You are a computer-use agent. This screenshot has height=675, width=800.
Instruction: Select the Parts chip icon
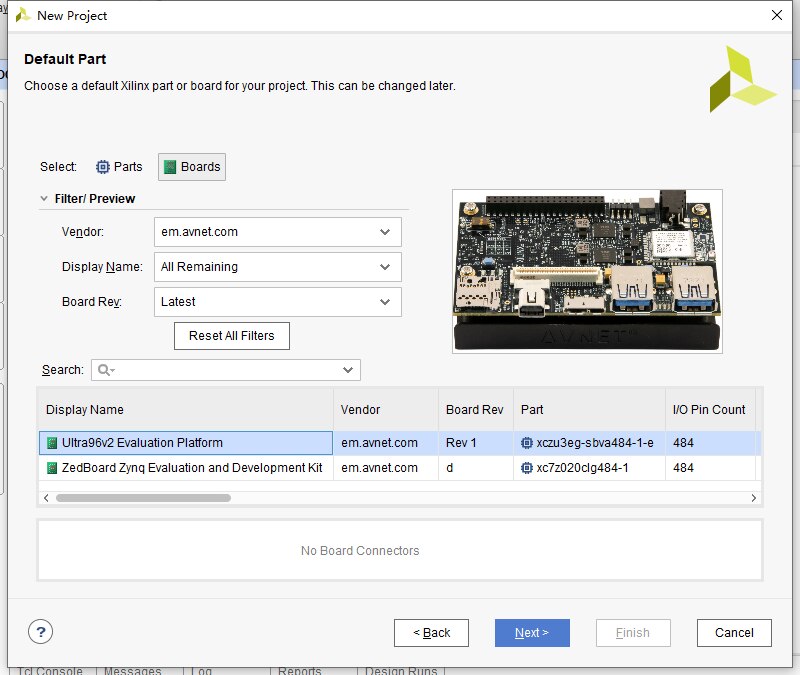click(x=103, y=167)
